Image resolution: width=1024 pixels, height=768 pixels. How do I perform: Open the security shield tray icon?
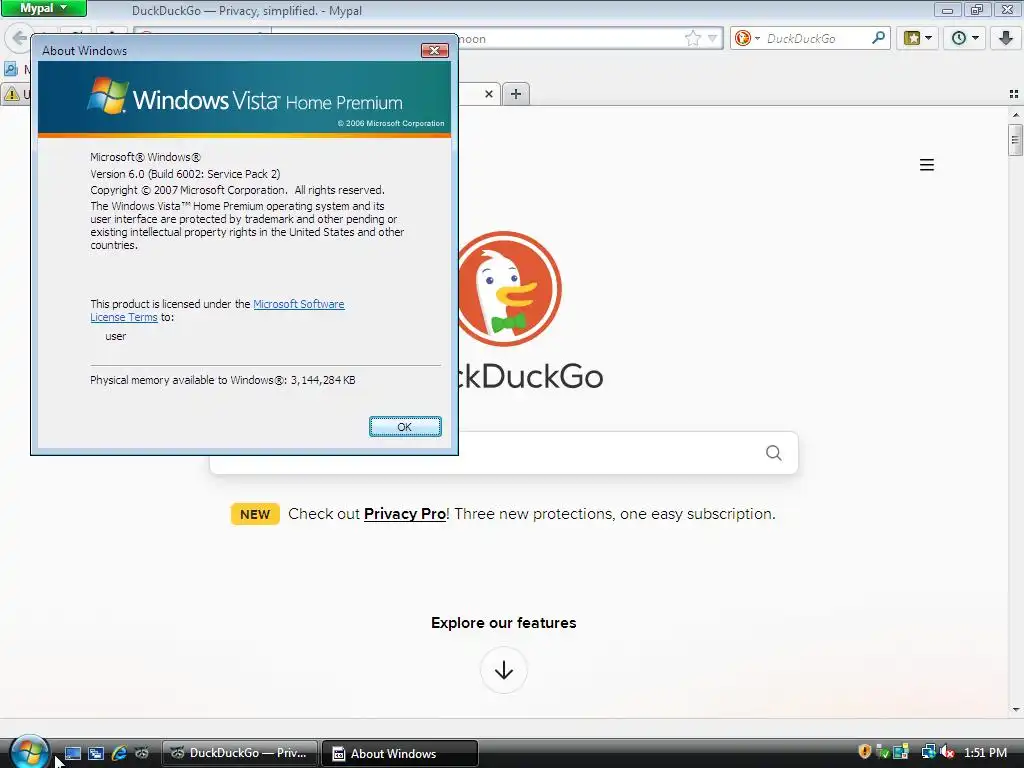pyautogui.click(x=865, y=752)
